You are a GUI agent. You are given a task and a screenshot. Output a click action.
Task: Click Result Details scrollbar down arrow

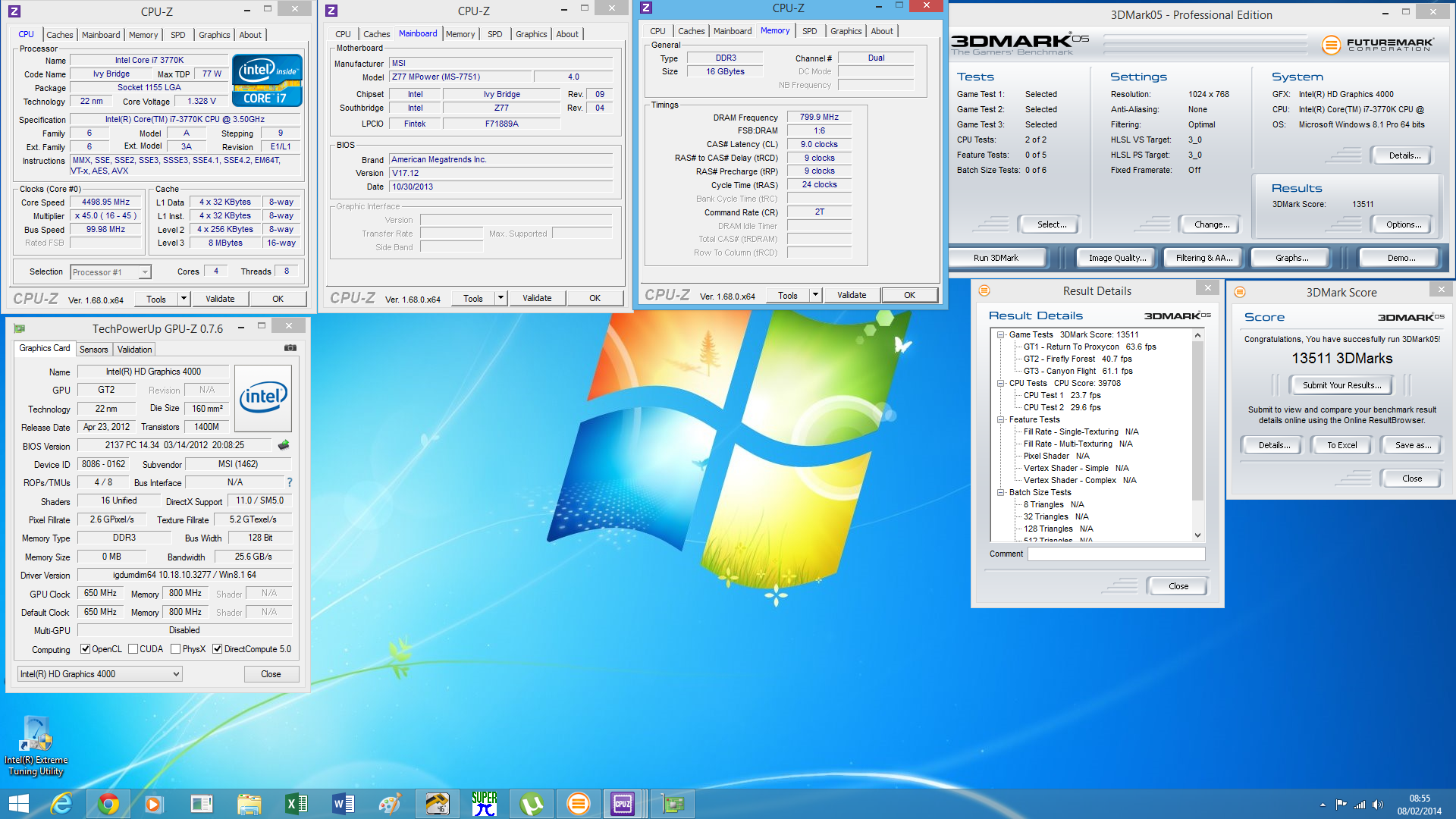(1198, 535)
